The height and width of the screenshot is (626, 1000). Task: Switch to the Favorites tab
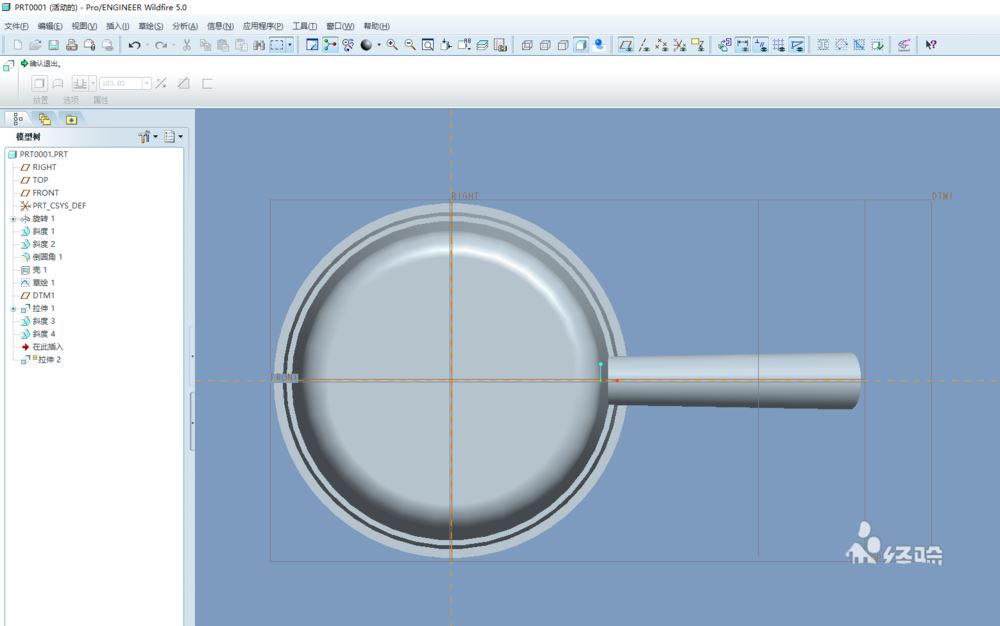(x=71, y=119)
